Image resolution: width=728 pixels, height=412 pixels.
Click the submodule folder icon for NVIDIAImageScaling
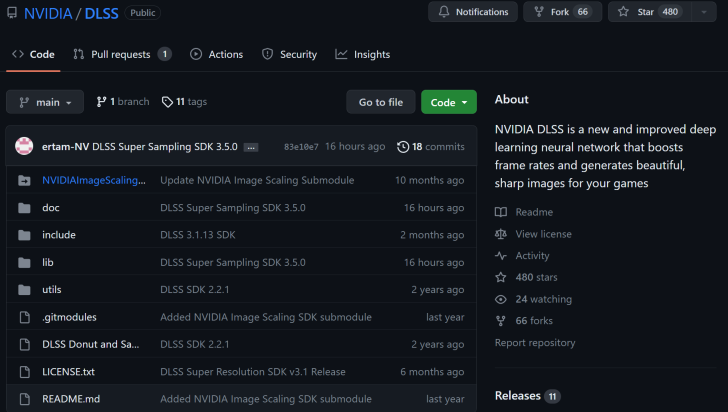(x=24, y=180)
